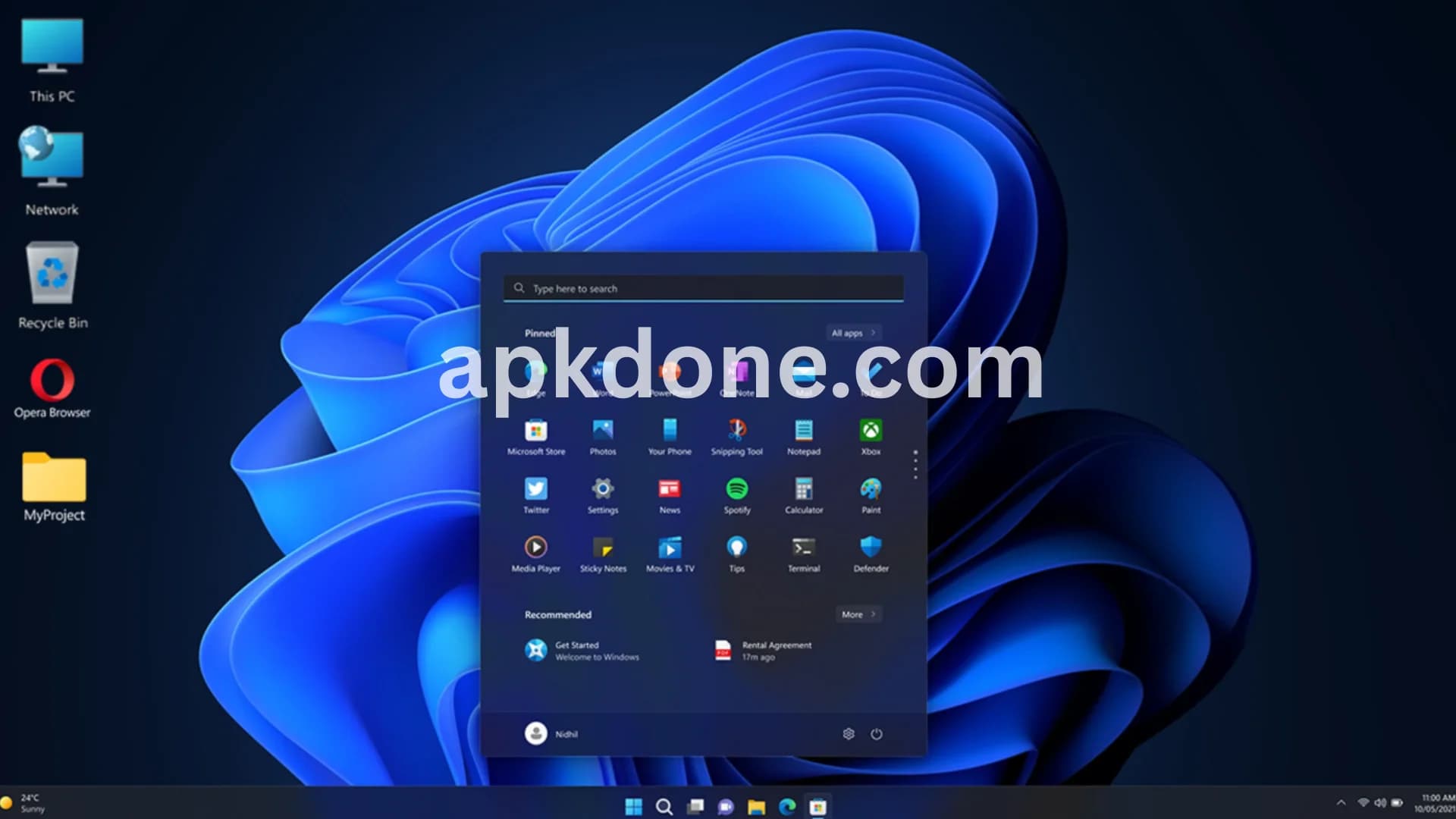Select the Opera Browser desktop shortcut

tap(52, 388)
